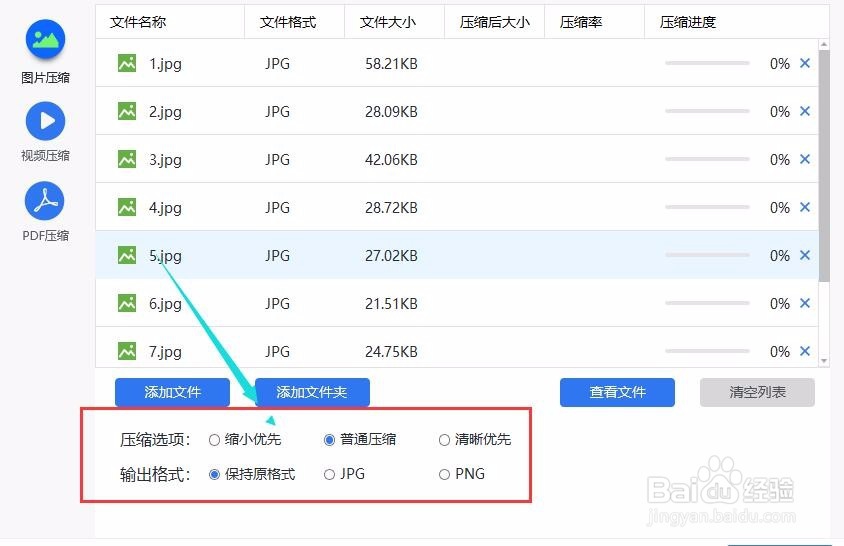Select the file name 7.jpg
This screenshot has width=844, height=546.
(165, 352)
